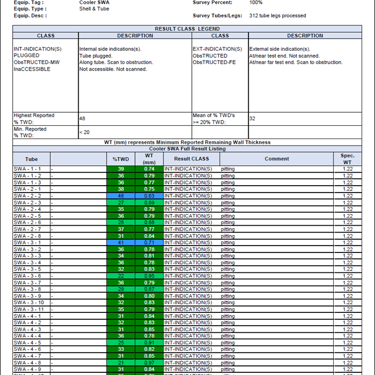Screen dimensions: 375x375
Task: Click the 'Tube' column header
Action: (32, 159)
